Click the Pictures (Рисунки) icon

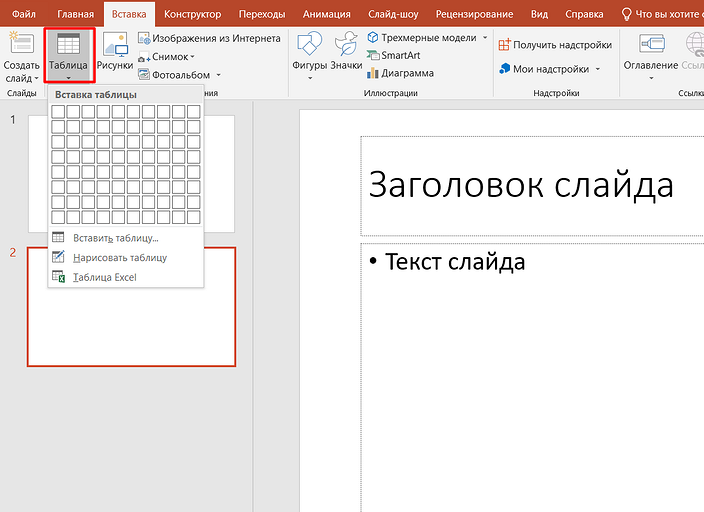click(114, 52)
